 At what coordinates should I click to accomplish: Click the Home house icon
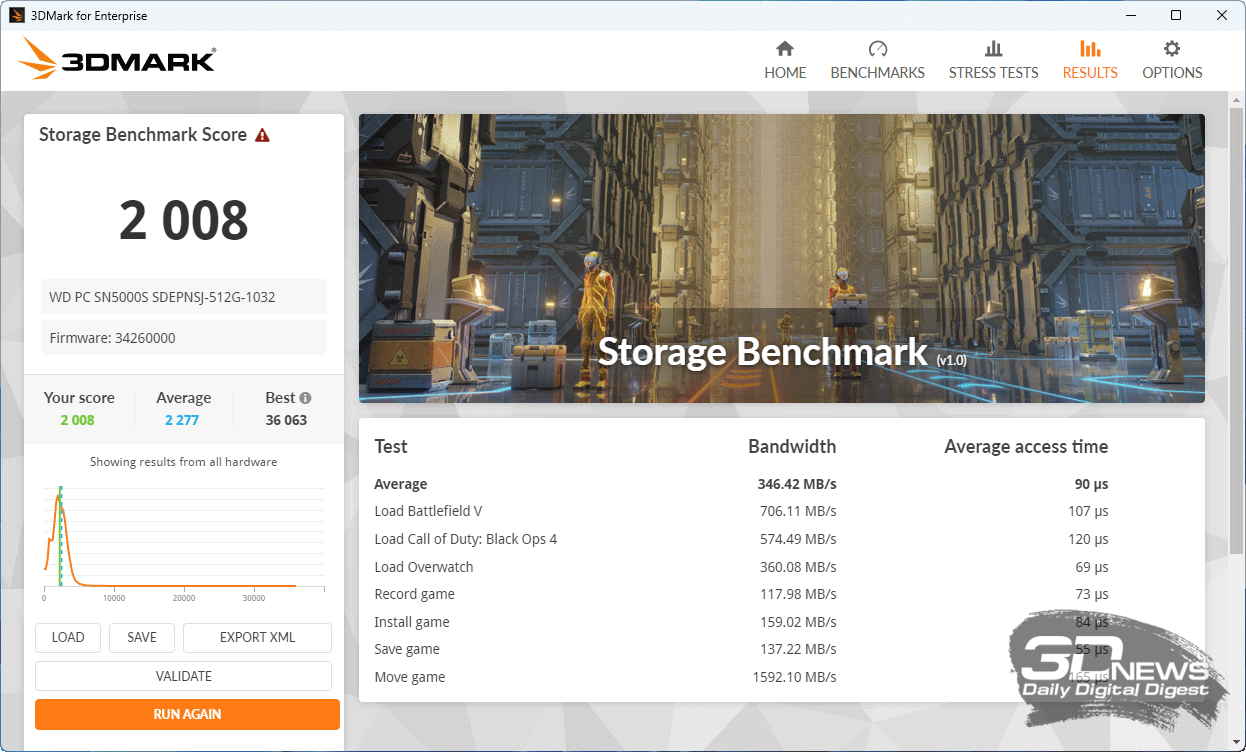pos(785,49)
